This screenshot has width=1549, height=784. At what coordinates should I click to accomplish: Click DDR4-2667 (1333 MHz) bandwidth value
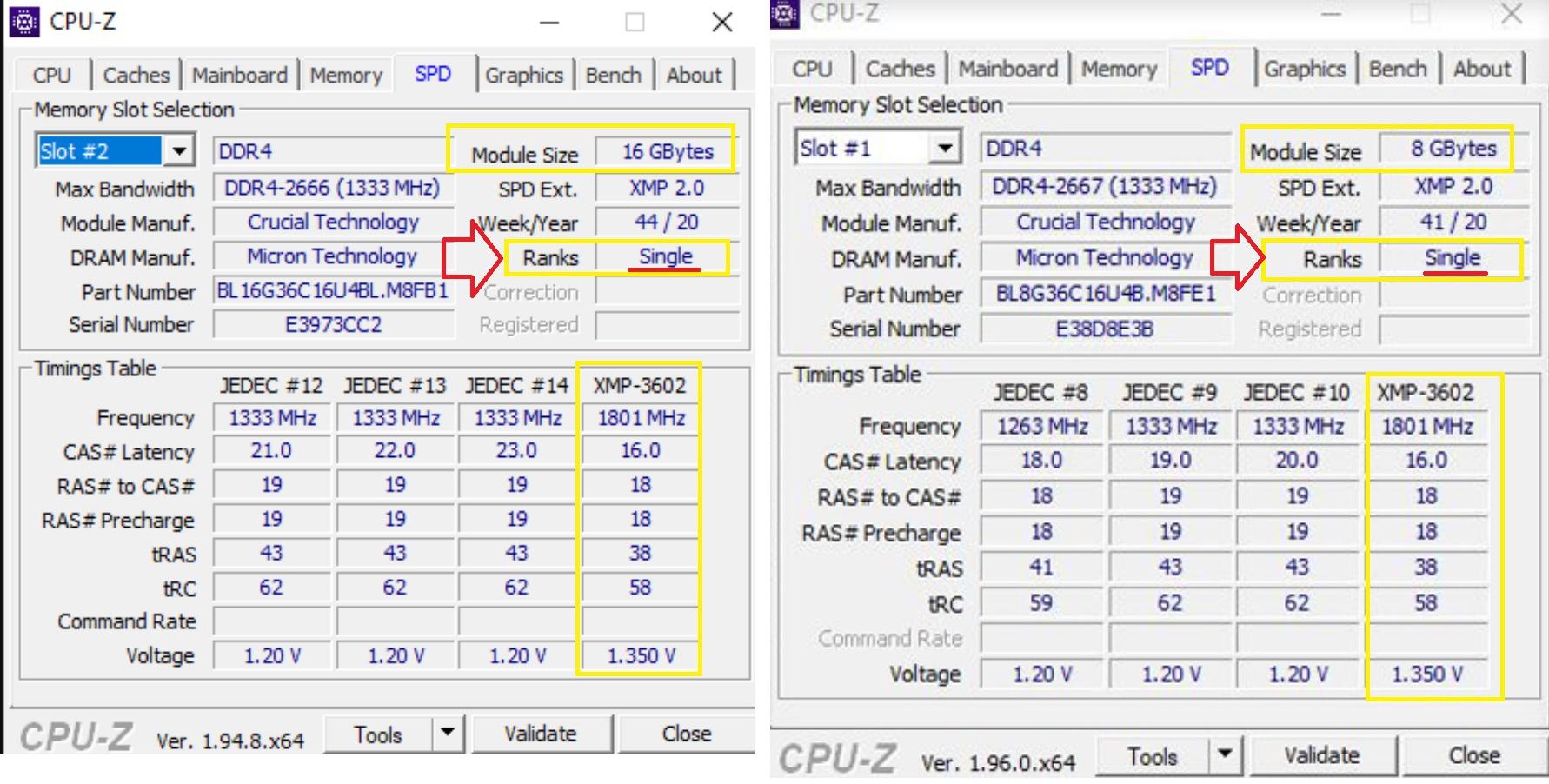point(1106,187)
